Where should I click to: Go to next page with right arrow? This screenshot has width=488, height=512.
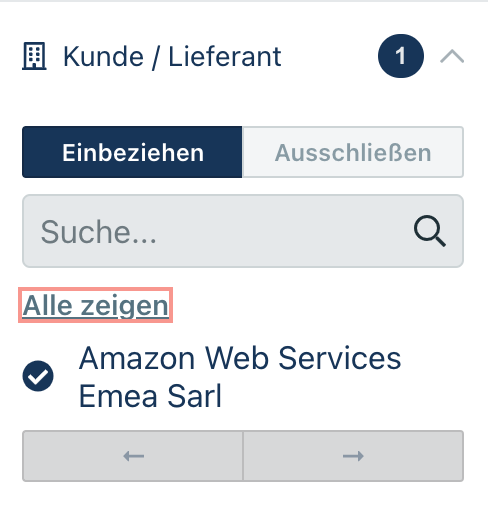pos(353,456)
